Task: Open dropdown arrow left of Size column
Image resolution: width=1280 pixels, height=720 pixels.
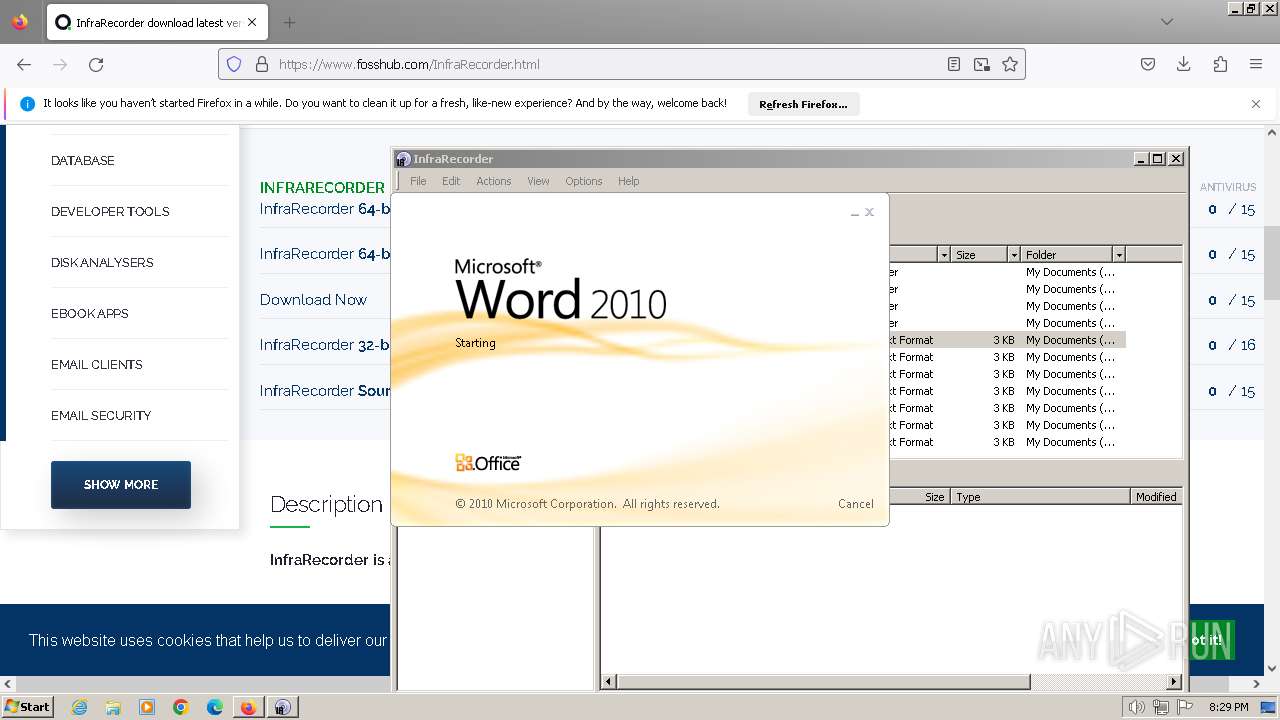Action: coord(943,255)
